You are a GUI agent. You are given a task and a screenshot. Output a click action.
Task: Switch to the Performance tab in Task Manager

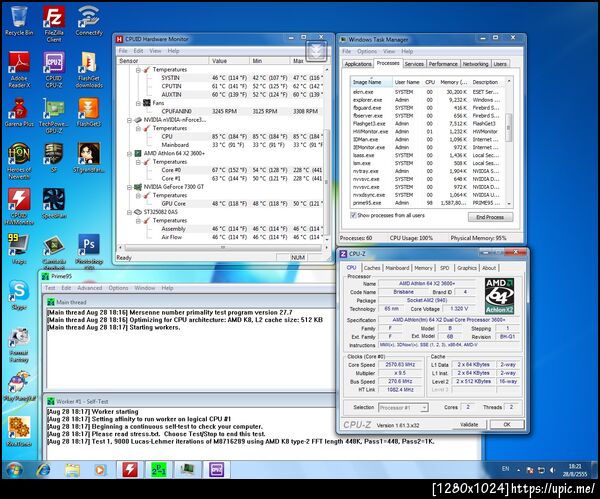[x=443, y=64]
